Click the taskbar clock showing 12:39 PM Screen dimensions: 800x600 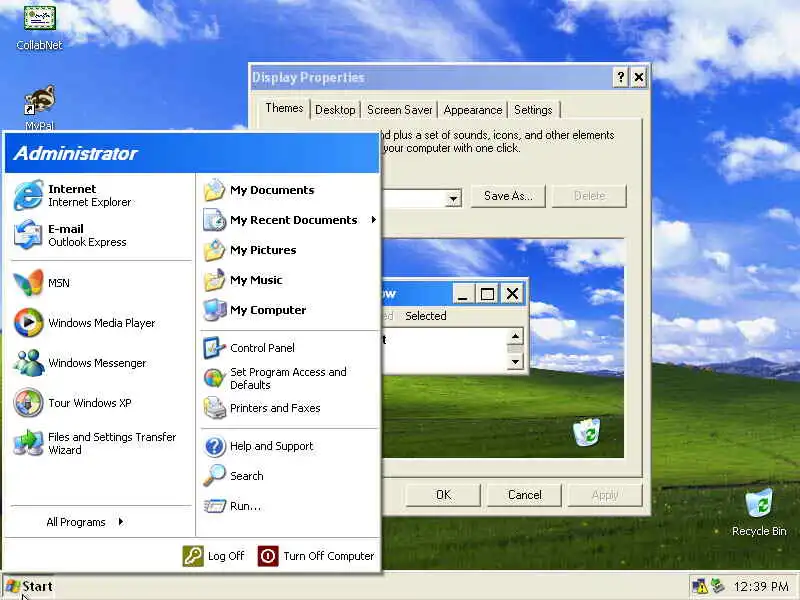point(761,587)
